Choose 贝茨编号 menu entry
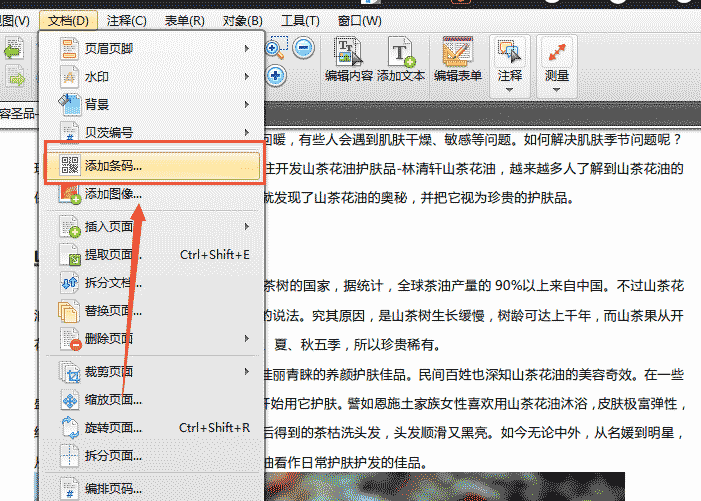The width and height of the screenshot is (701, 501). click(152, 132)
